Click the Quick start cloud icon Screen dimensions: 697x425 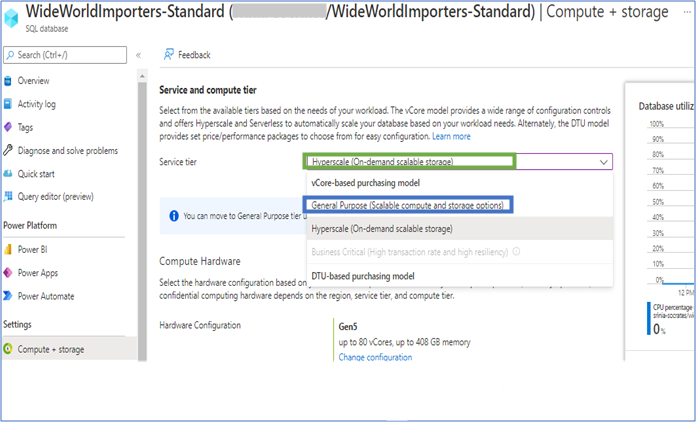(8, 174)
